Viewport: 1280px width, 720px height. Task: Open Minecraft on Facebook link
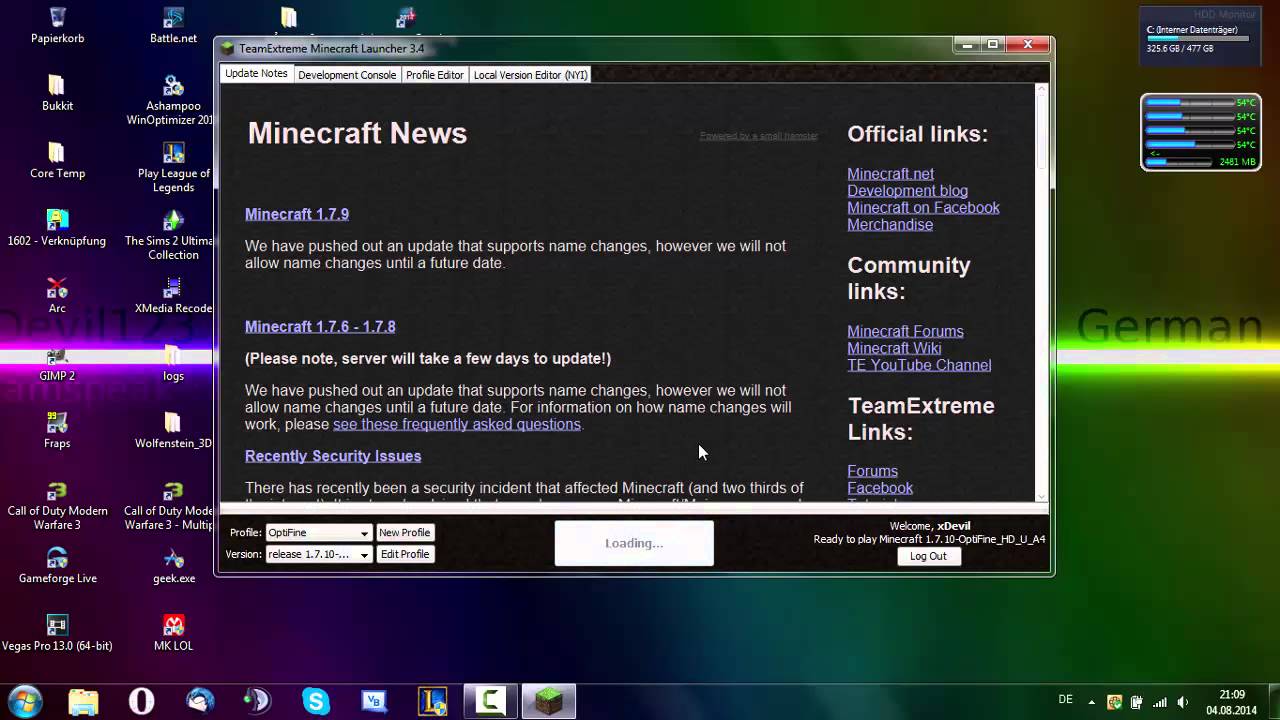click(923, 208)
